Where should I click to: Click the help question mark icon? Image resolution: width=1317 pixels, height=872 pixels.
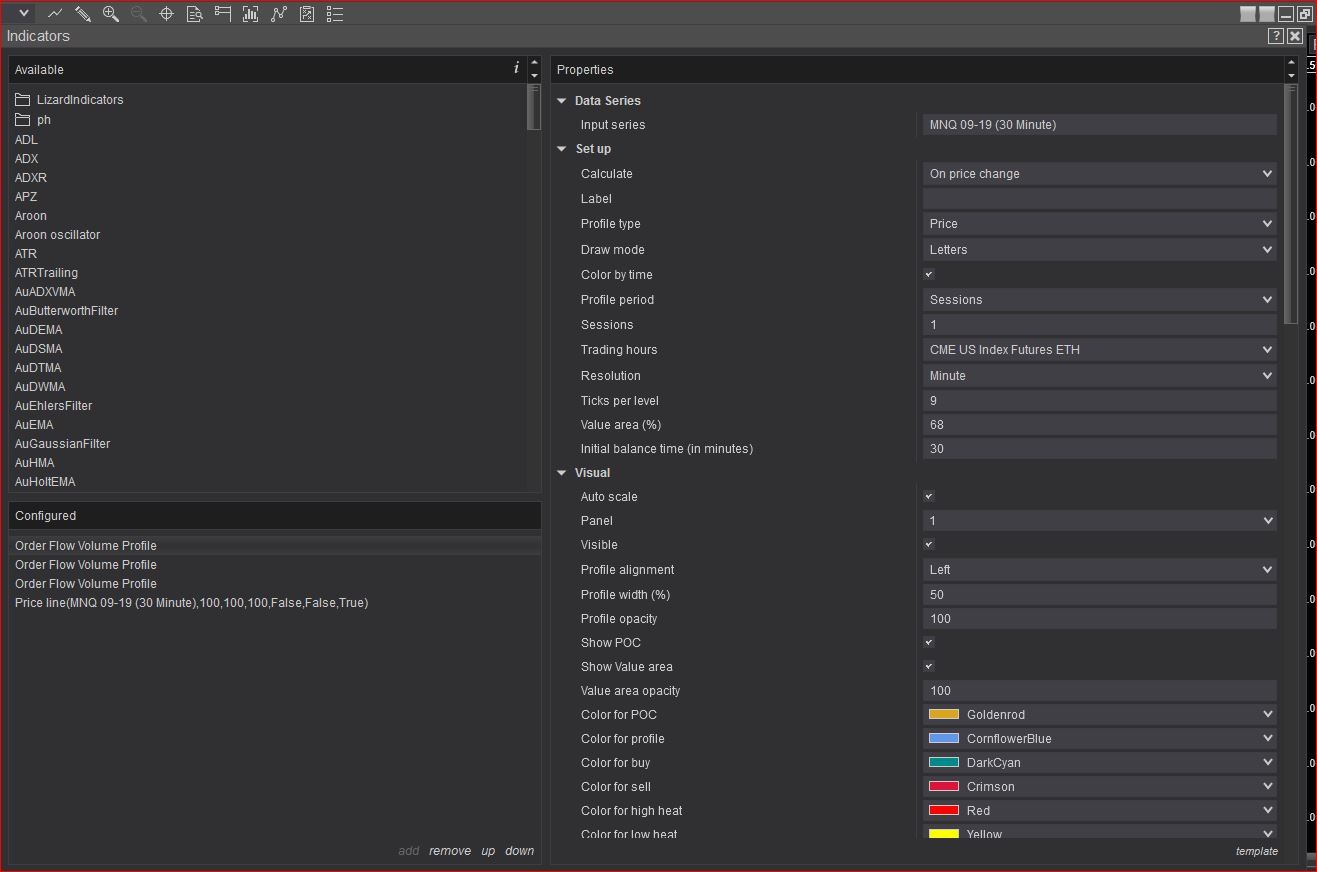click(1275, 36)
